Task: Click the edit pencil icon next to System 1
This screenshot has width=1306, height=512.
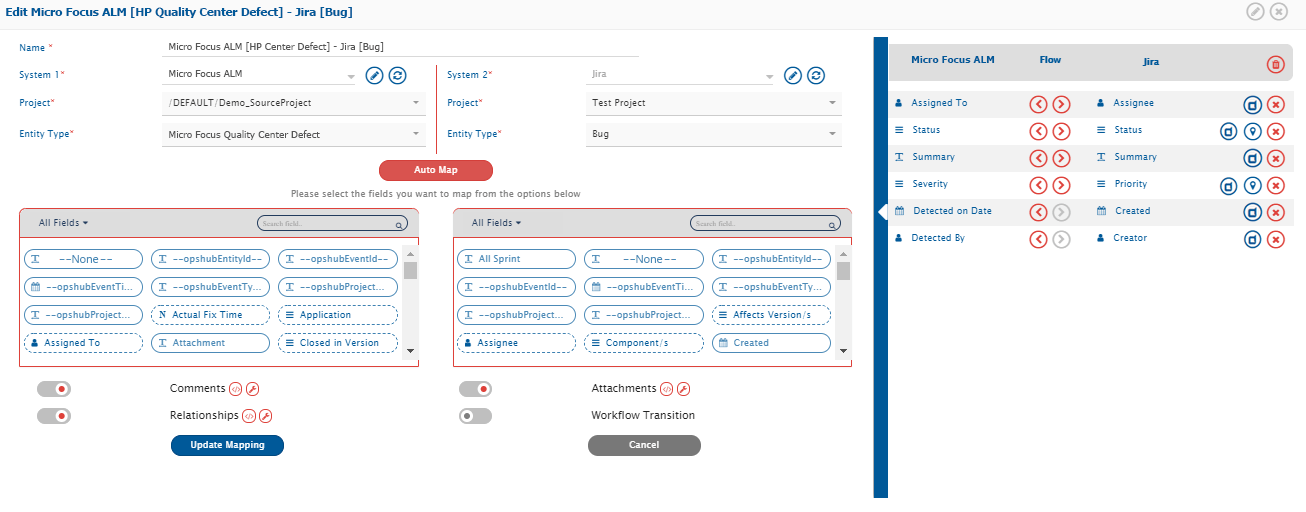Action: click(x=374, y=75)
